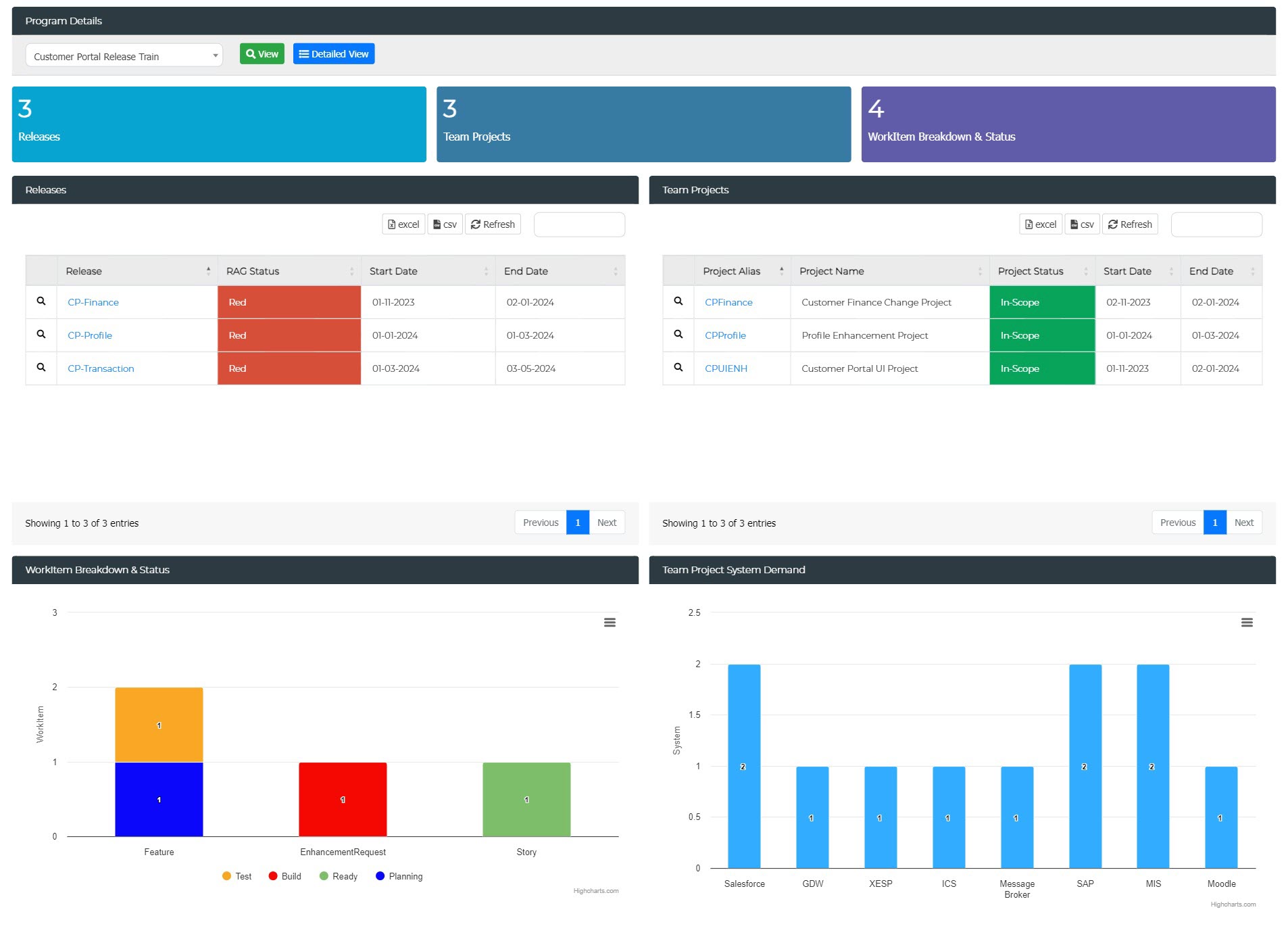The height and width of the screenshot is (941, 1288).
Task: Go to page 1 in Releases pagination
Action: point(578,523)
